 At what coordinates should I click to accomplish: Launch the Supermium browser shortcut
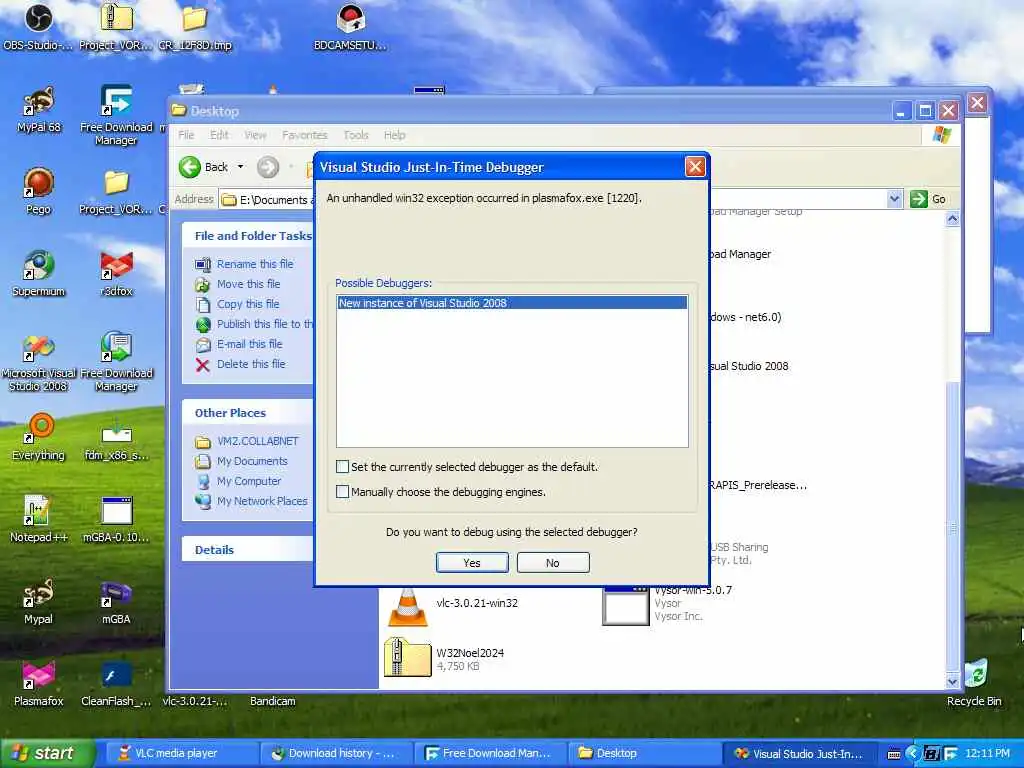click(39, 274)
